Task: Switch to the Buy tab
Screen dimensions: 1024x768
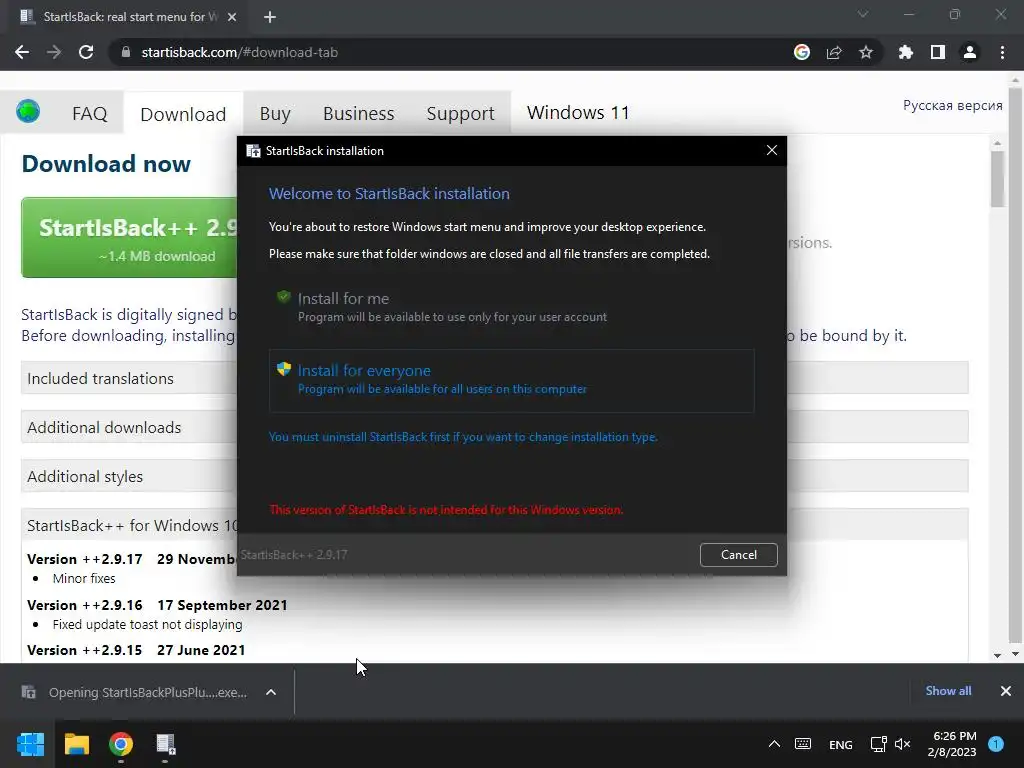Action: coord(275,114)
